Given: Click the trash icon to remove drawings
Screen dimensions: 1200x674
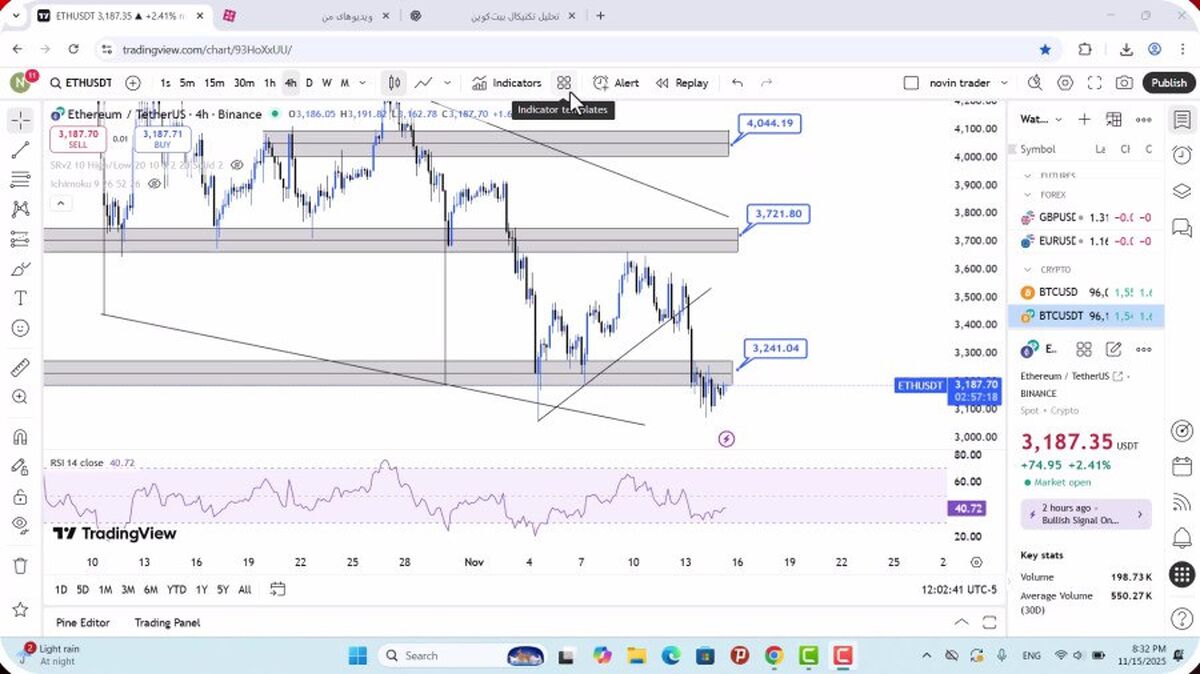Looking at the screenshot, I should tap(20, 565).
